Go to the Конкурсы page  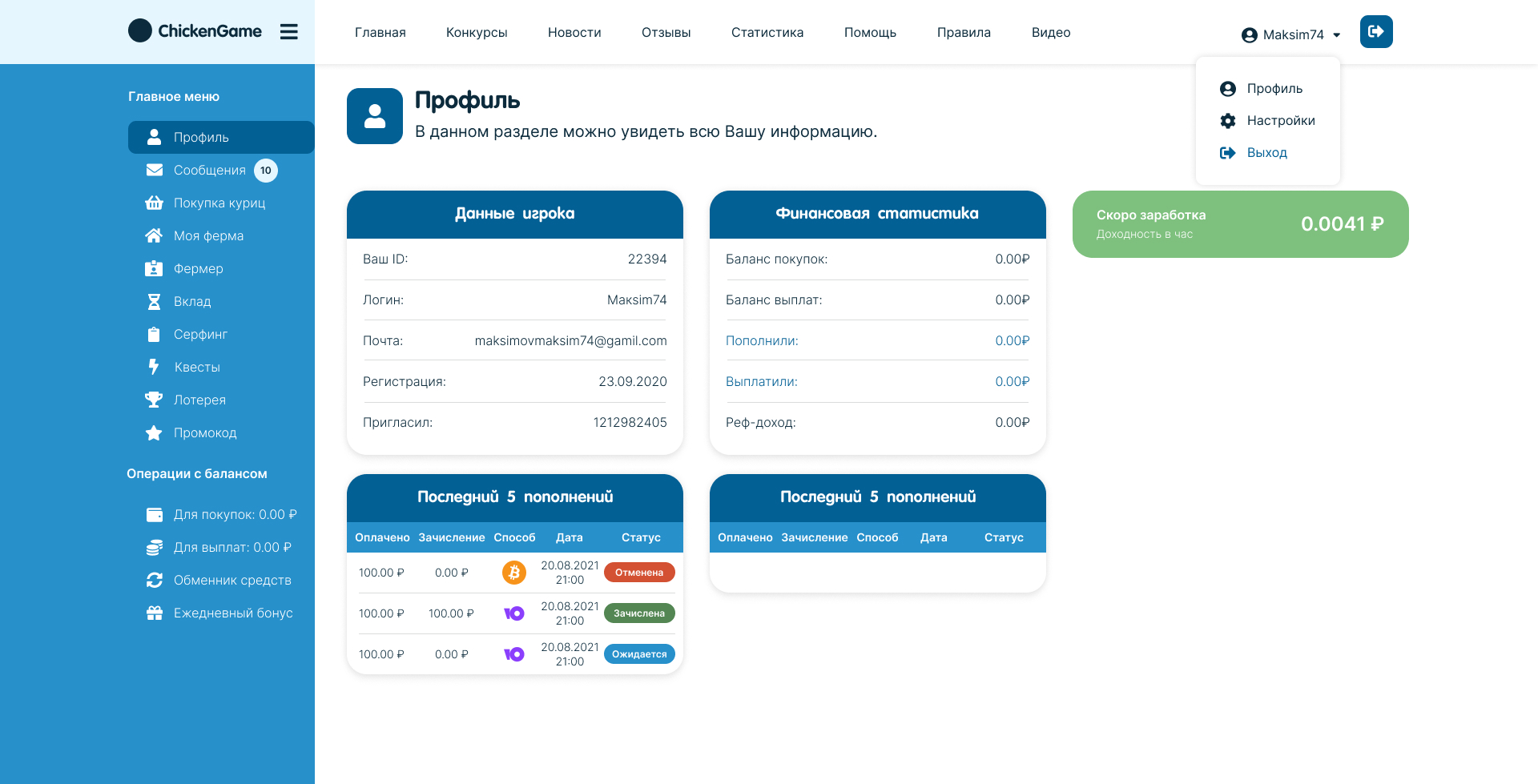point(477,33)
